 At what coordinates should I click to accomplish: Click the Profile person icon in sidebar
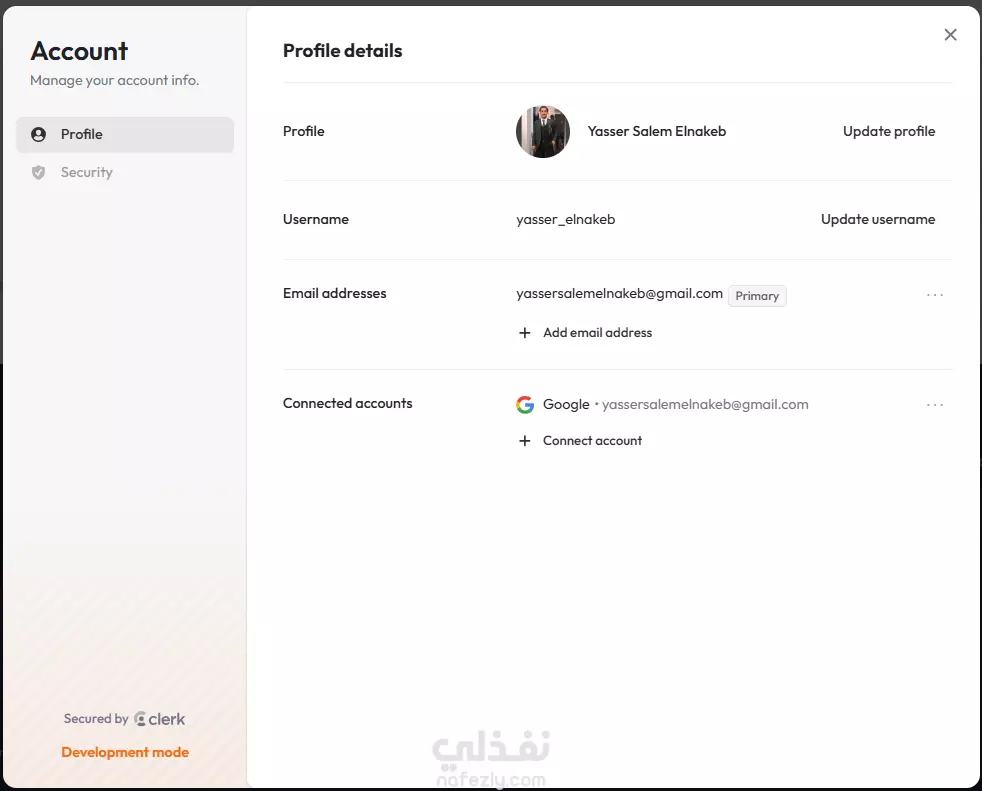coord(38,134)
